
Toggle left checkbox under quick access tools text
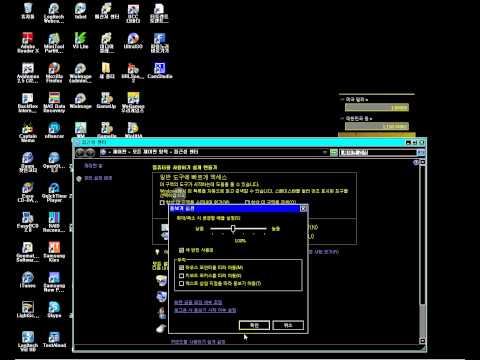click(x=162, y=202)
